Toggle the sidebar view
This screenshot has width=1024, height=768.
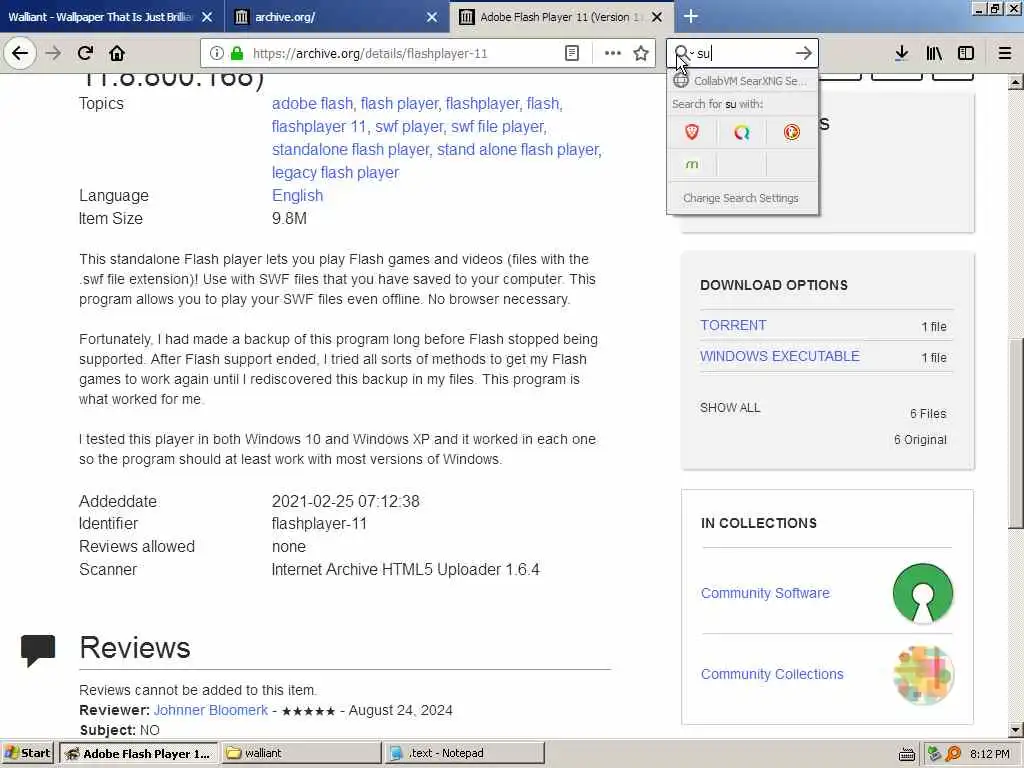click(966, 53)
